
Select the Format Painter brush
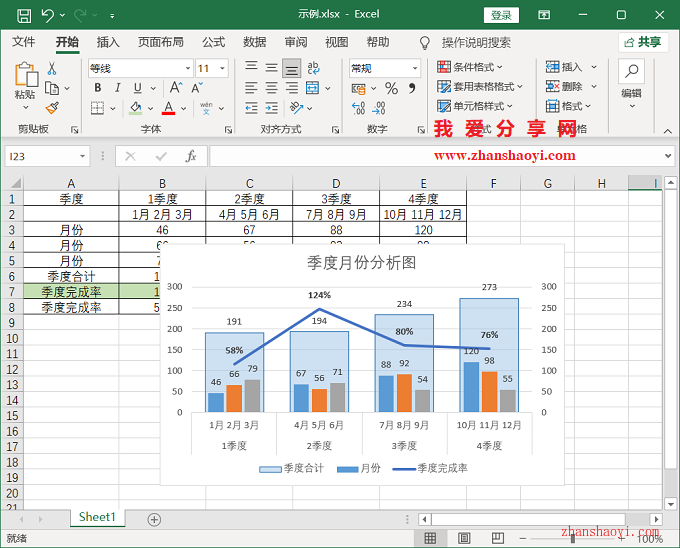coord(52,108)
